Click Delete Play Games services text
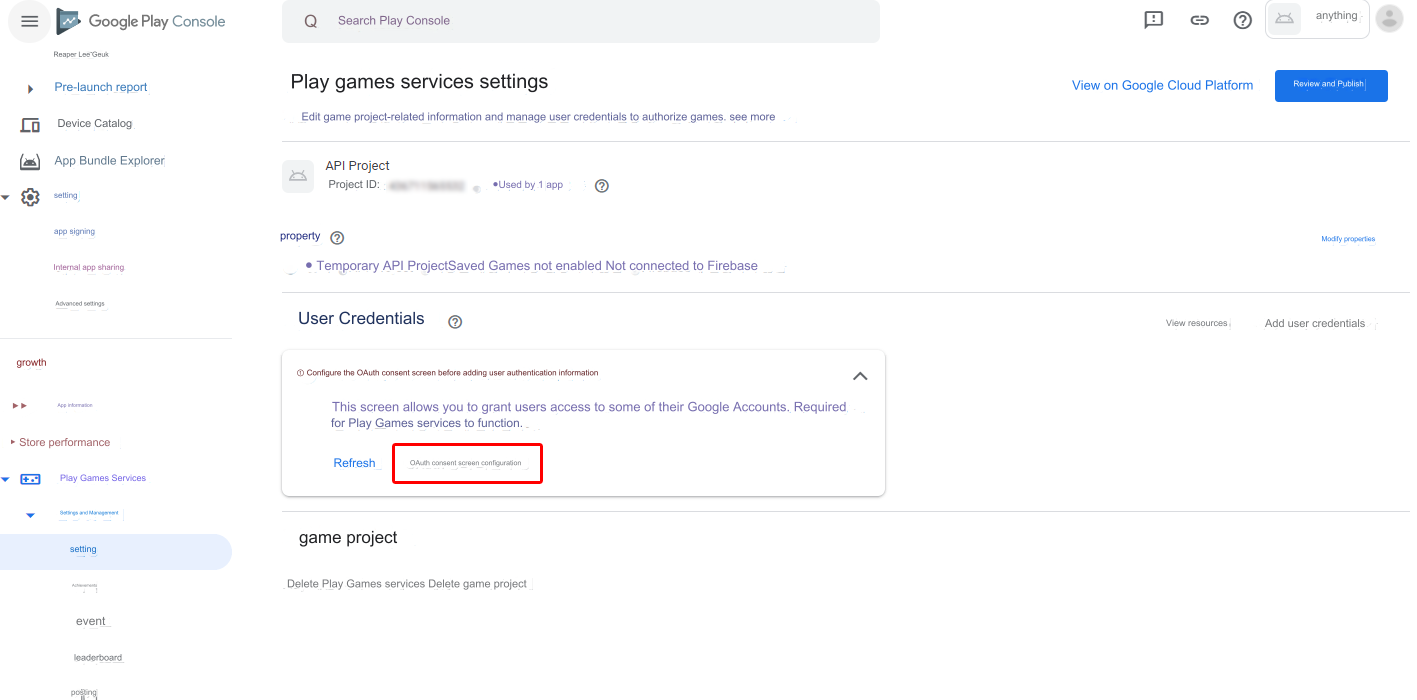The image size is (1417, 700). coord(356,584)
